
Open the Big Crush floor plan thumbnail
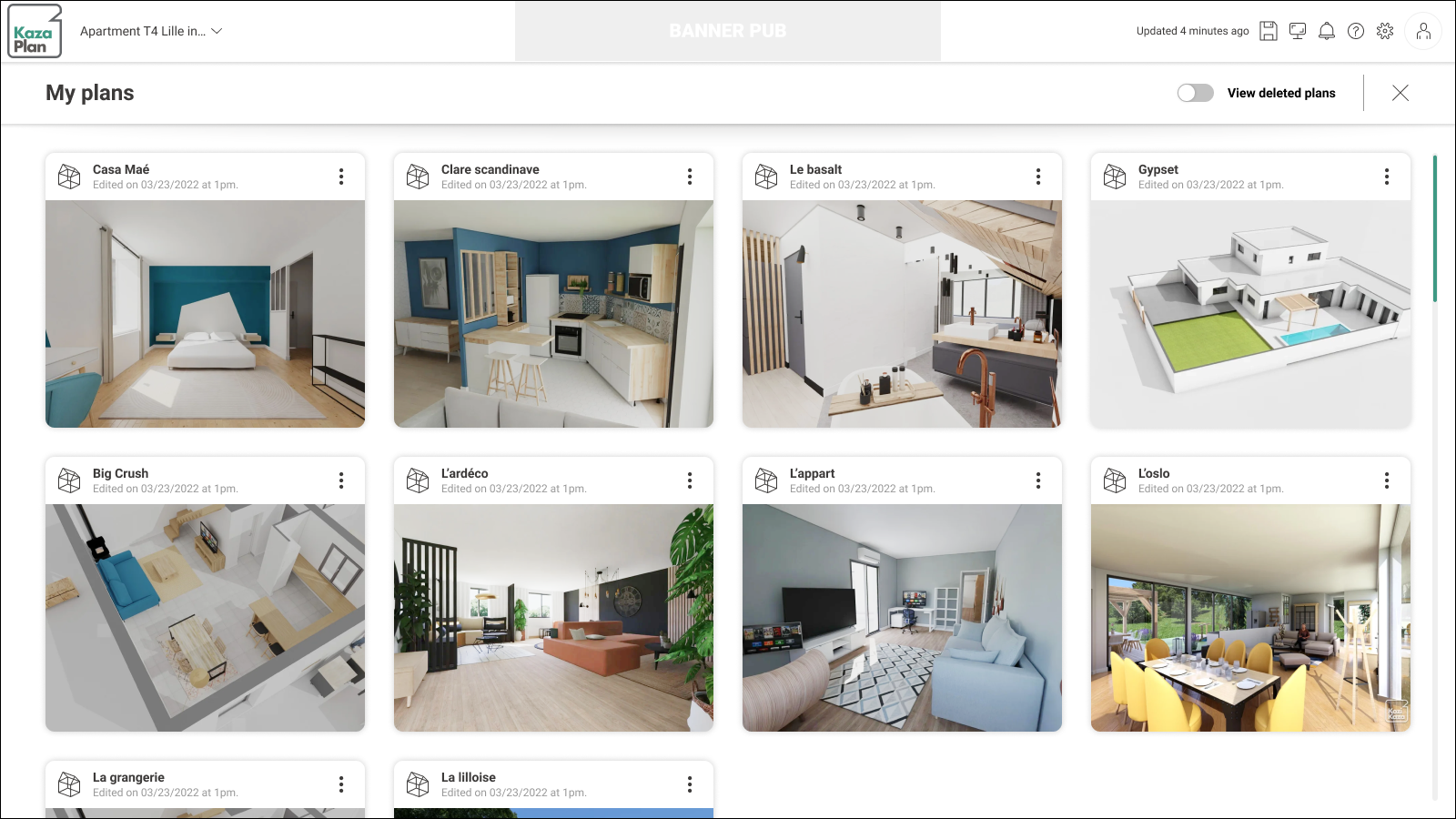pos(205,618)
